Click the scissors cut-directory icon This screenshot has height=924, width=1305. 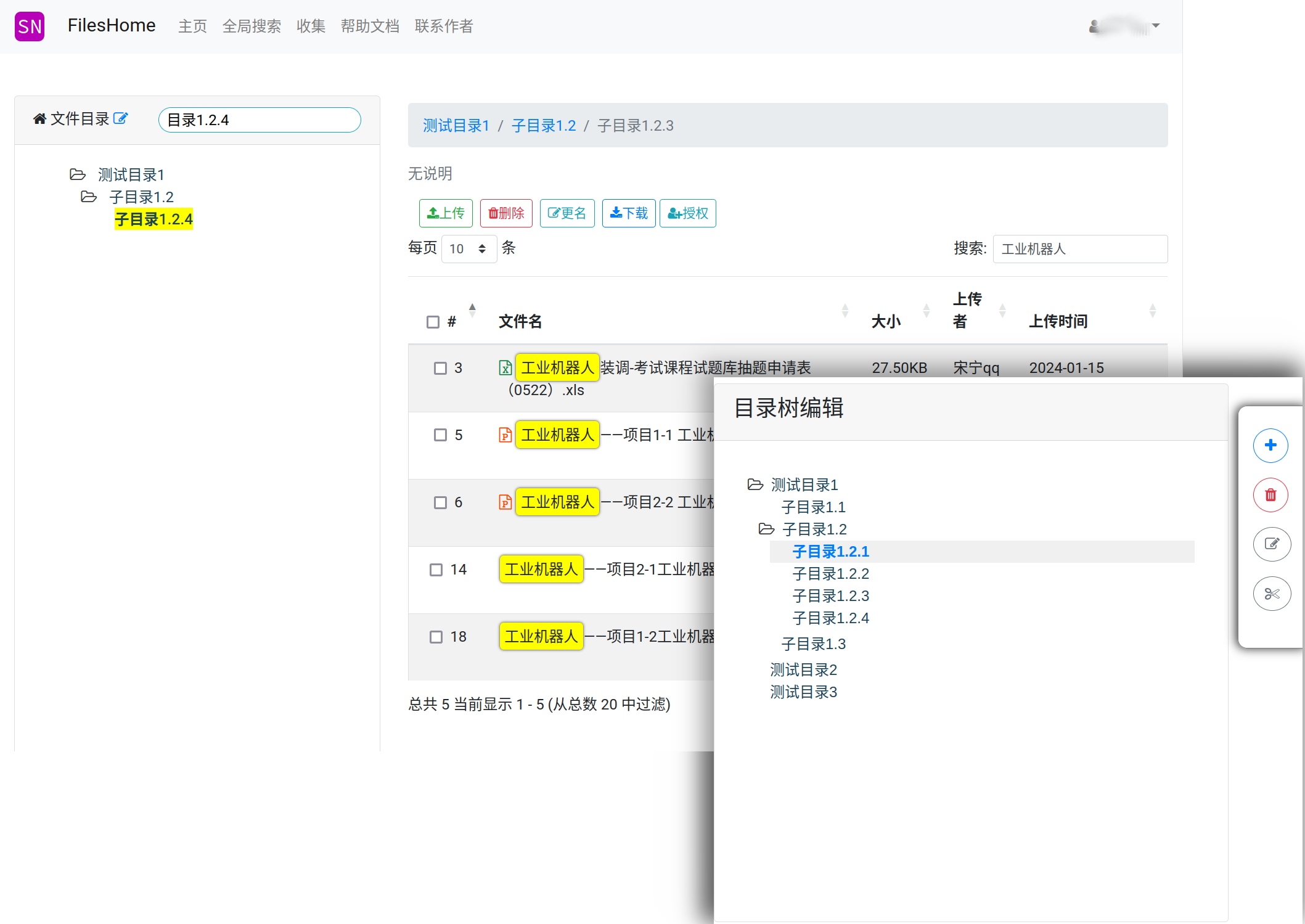1271,593
